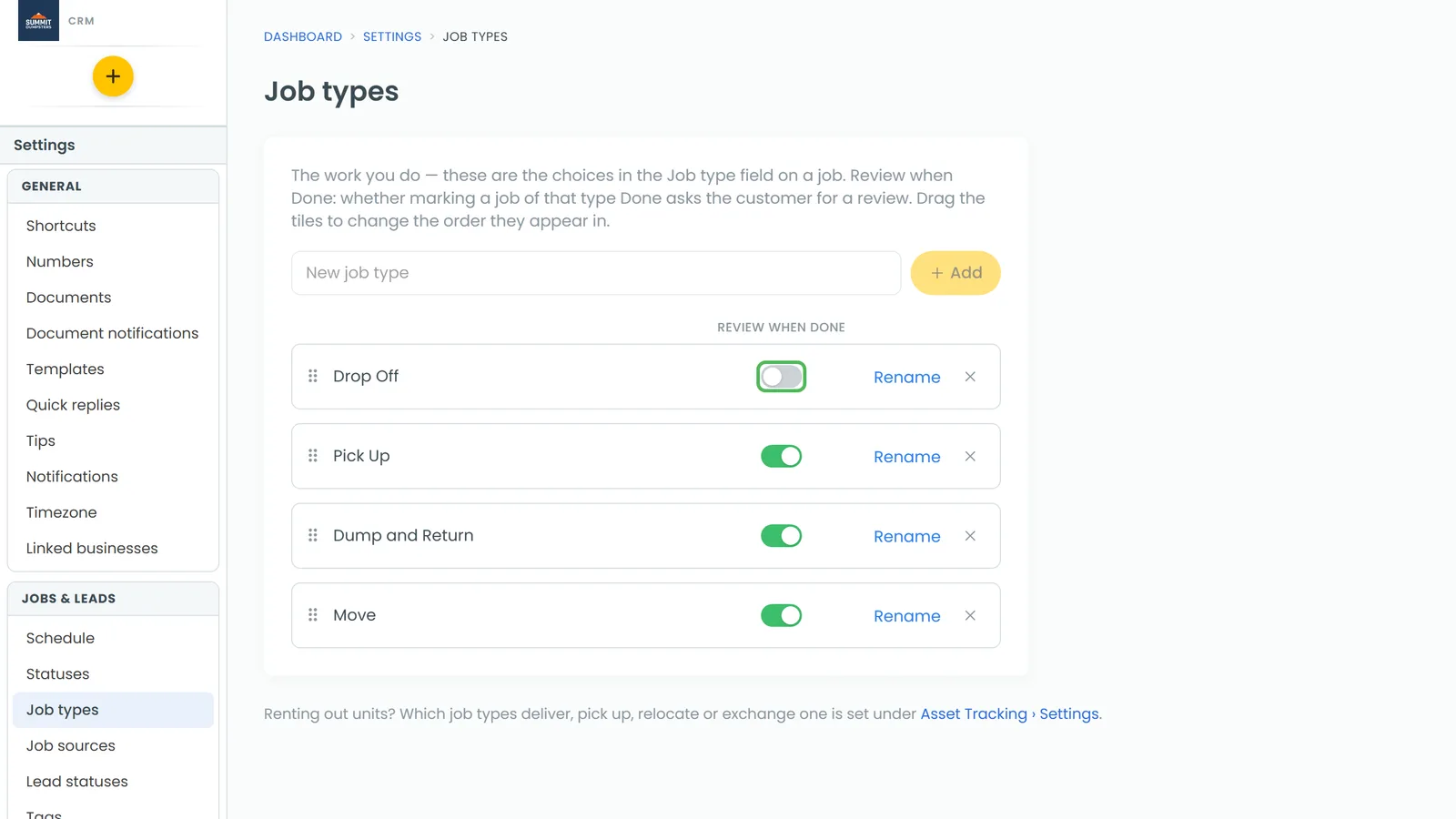Click the Drop Off job type name
The height and width of the screenshot is (819, 1456).
pyautogui.click(x=366, y=376)
